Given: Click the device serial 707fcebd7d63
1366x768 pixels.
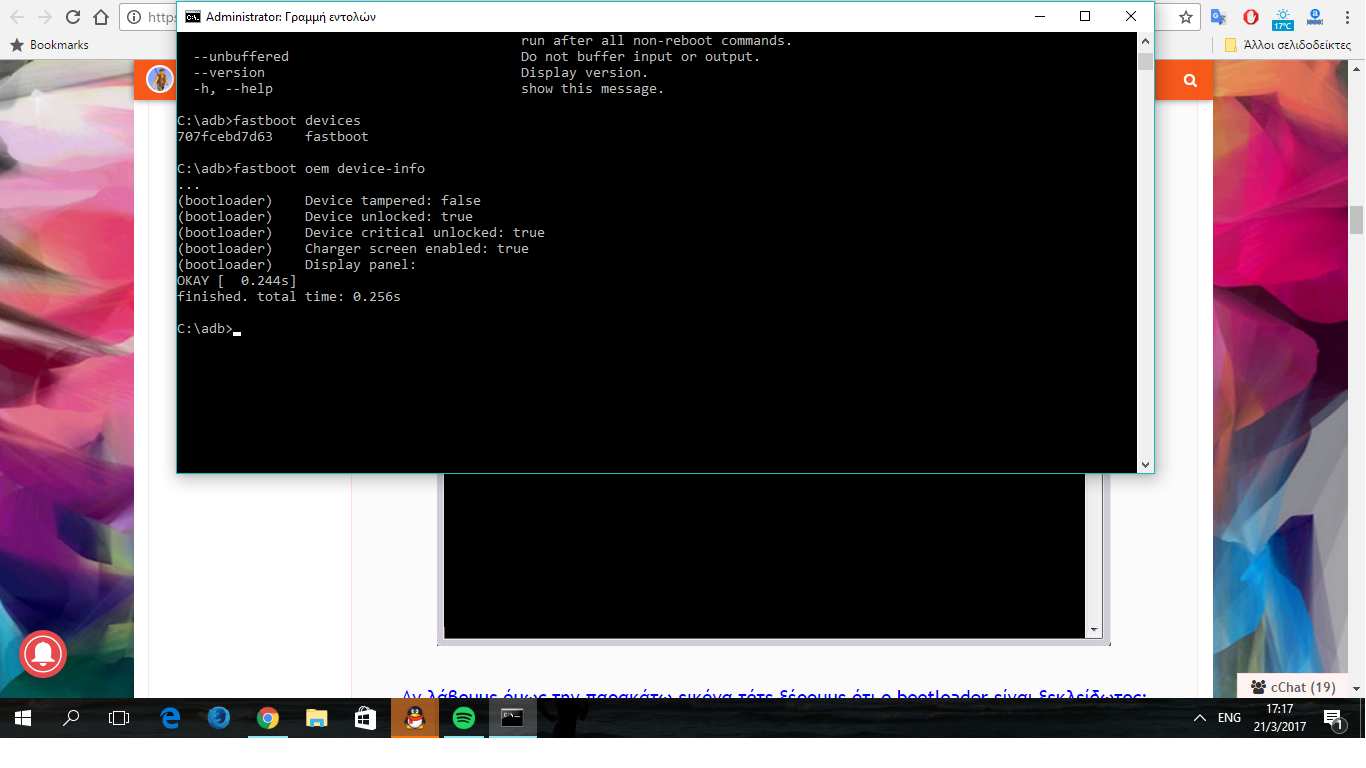Looking at the screenshot, I should [225, 137].
